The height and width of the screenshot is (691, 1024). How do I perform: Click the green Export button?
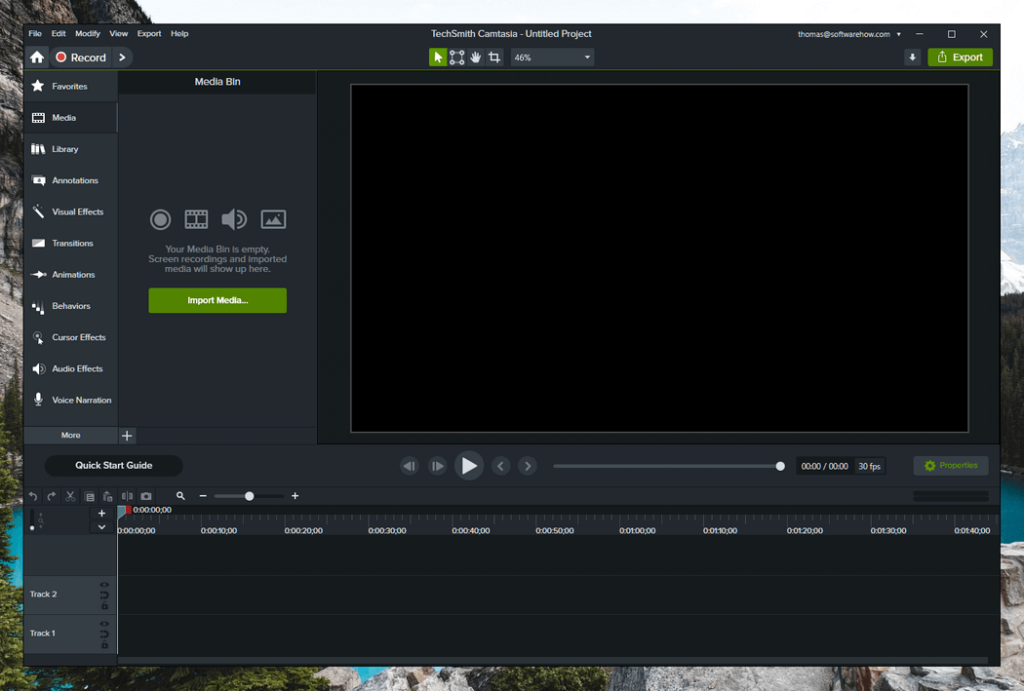coord(960,57)
